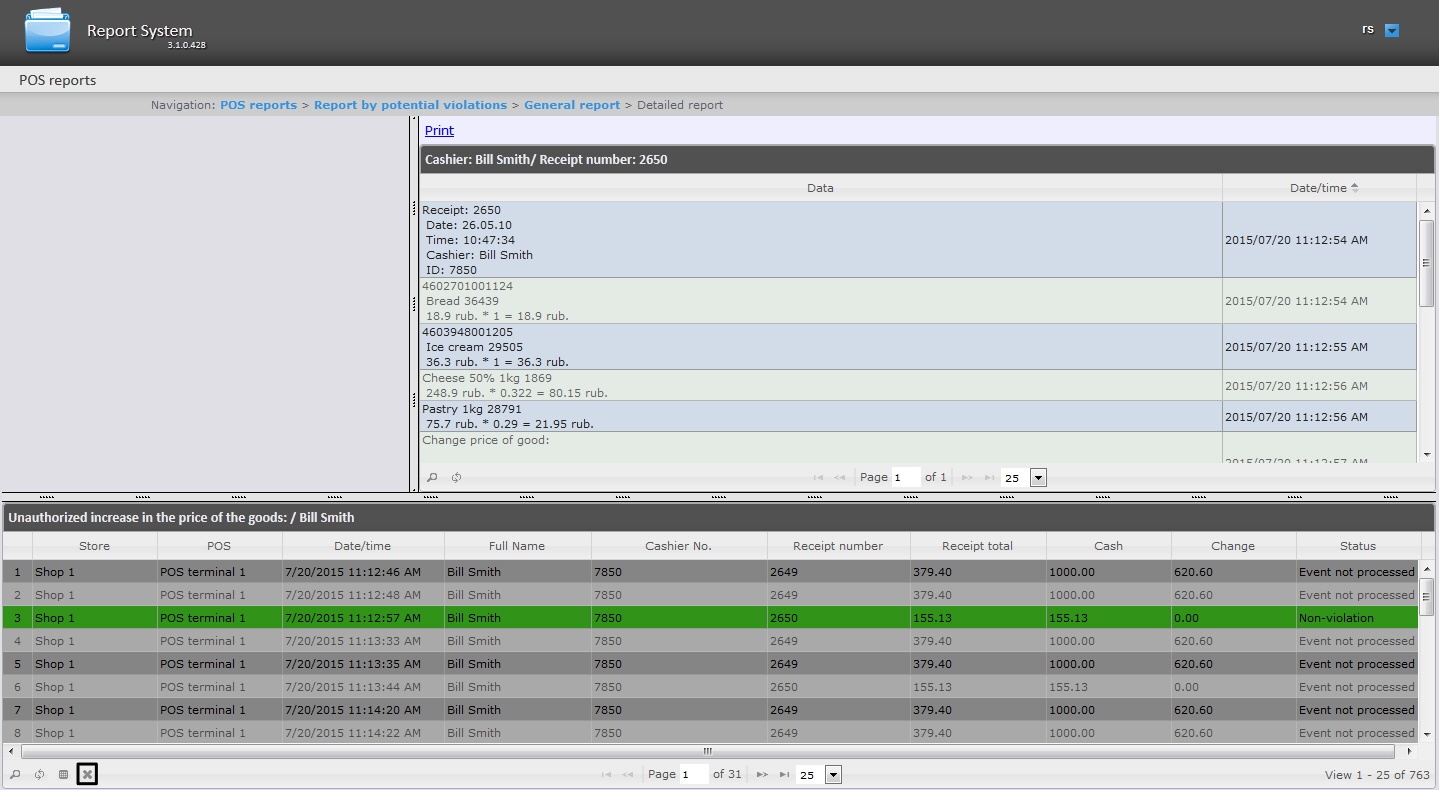1439x790 pixels.
Task: Go to Report by potential violations breadcrumb
Action: 410,105
